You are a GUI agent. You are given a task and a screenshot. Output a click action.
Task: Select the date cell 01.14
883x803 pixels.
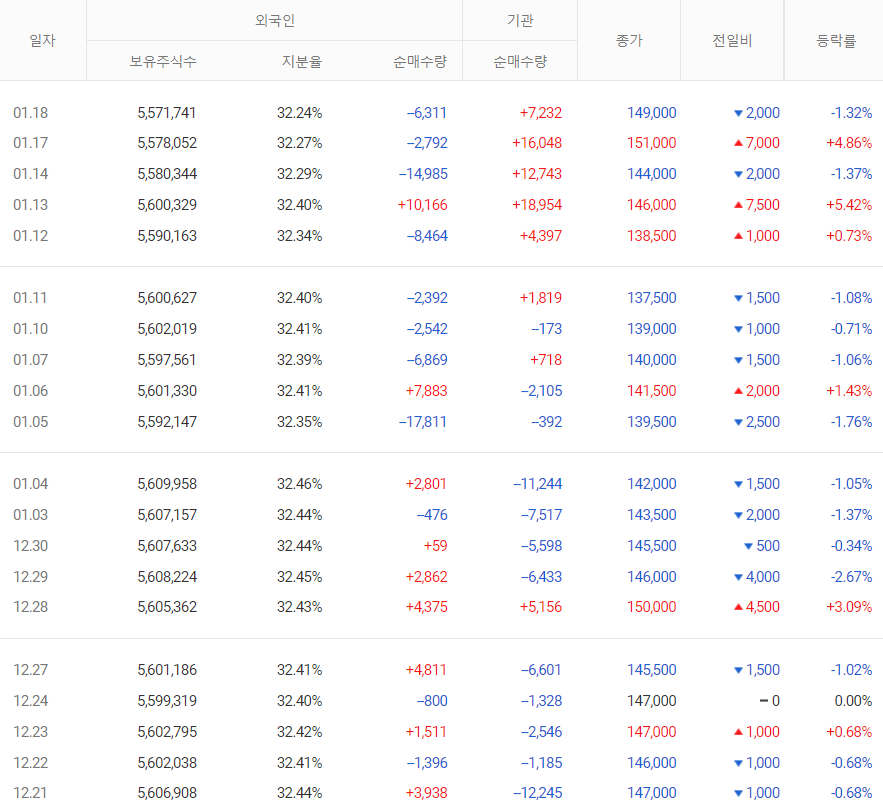(x=30, y=174)
